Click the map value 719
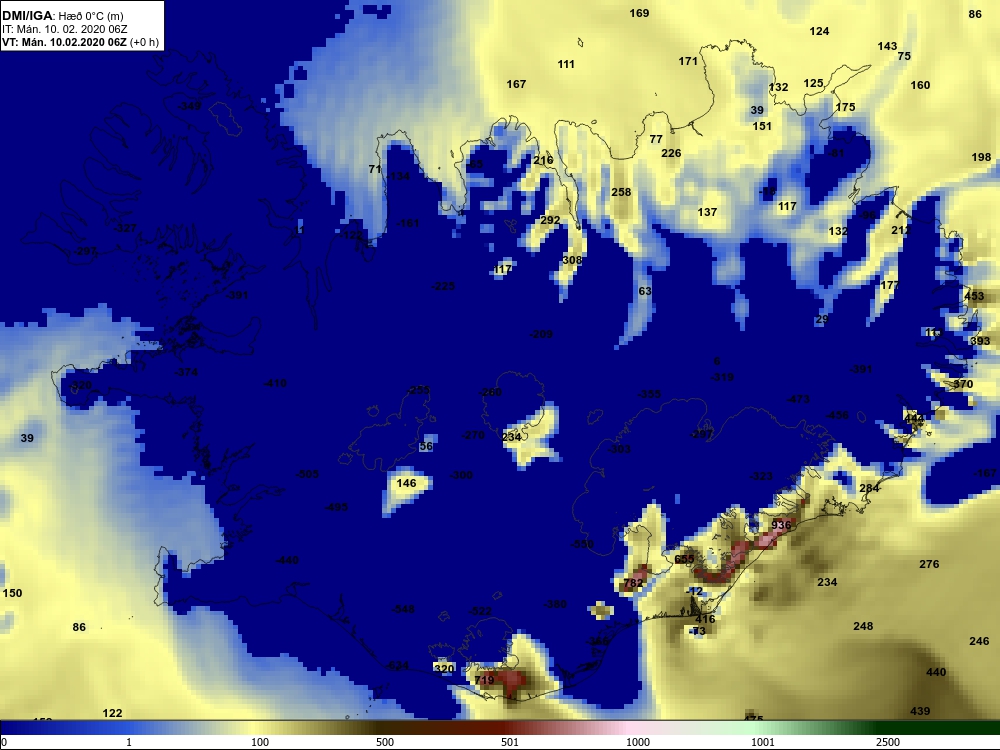 pyautogui.click(x=484, y=680)
